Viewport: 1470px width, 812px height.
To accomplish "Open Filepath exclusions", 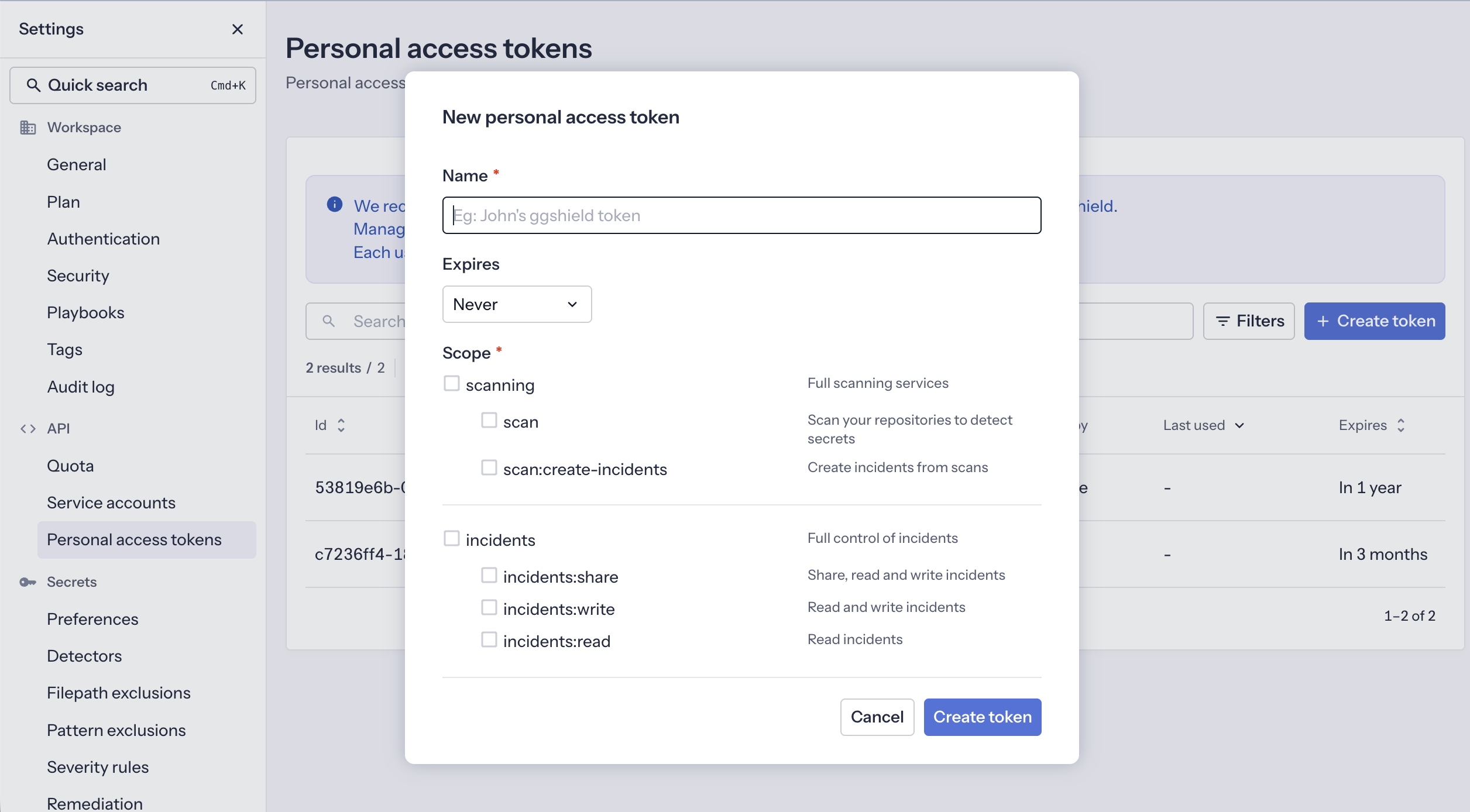I will click(x=119, y=693).
